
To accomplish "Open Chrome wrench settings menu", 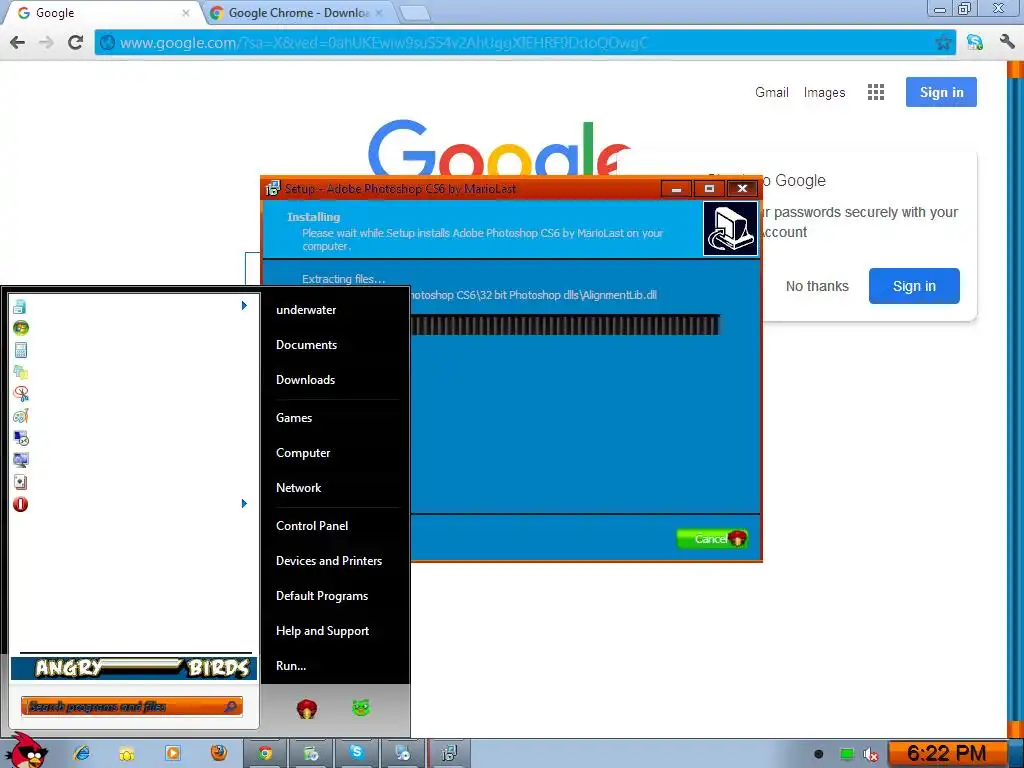I will point(1006,42).
